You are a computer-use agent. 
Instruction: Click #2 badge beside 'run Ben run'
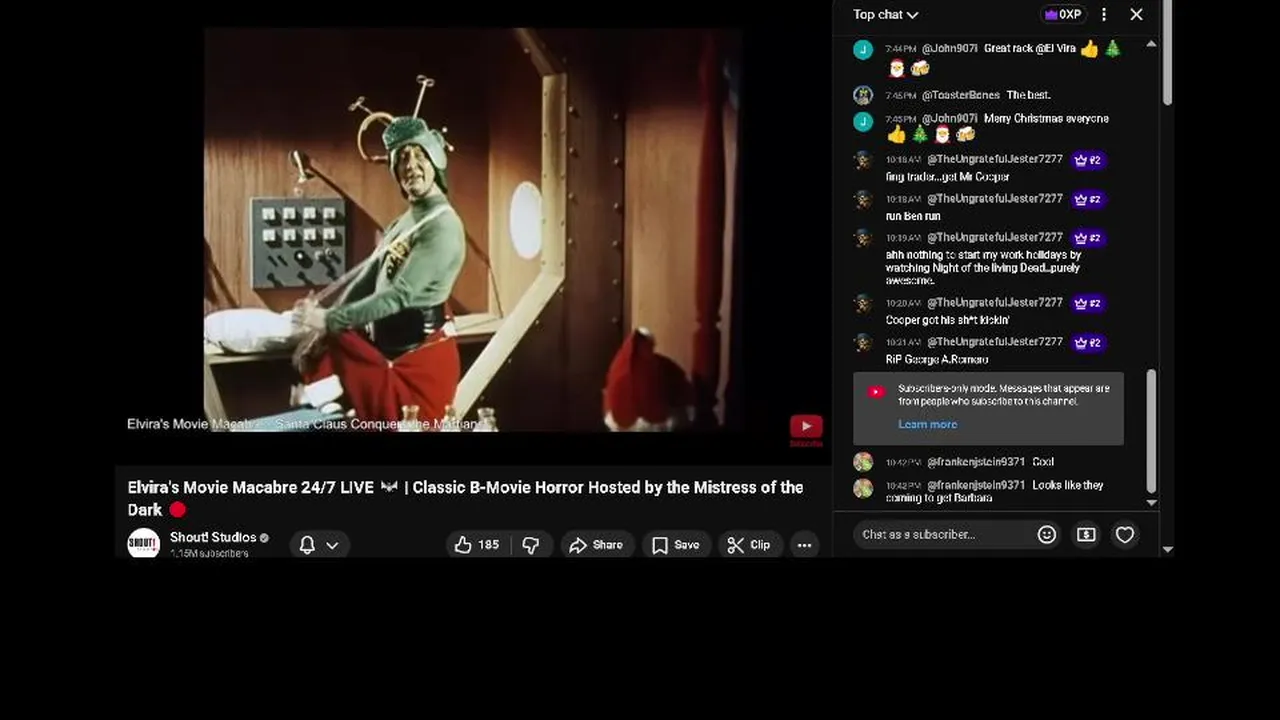click(1088, 199)
